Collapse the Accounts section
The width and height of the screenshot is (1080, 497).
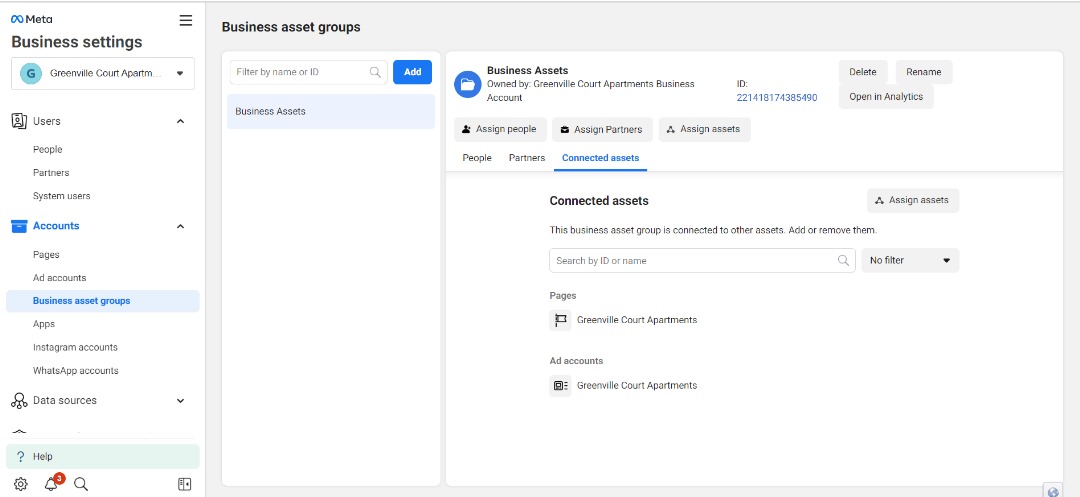click(x=180, y=226)
